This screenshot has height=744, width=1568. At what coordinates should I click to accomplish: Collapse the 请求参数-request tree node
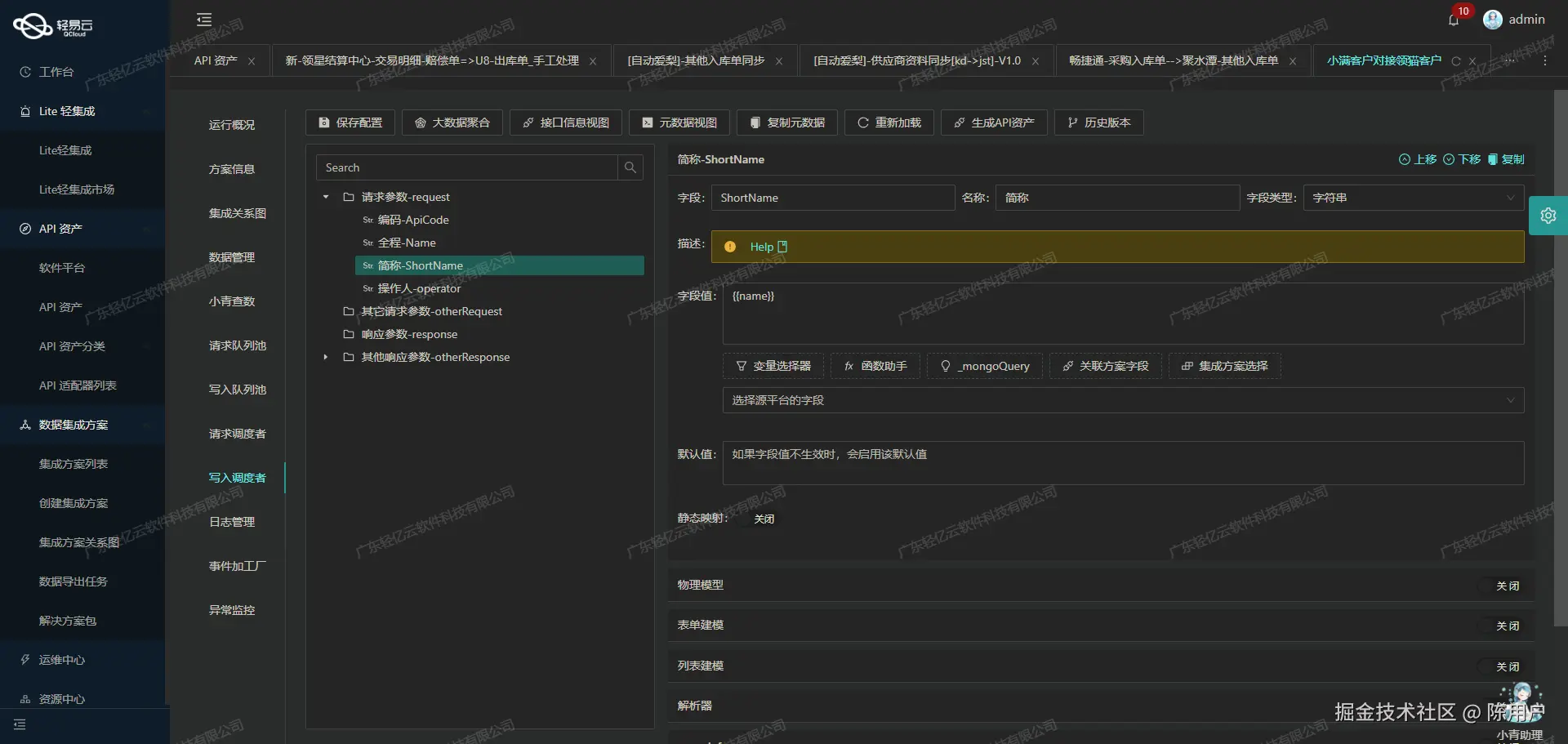coord(325,196)
